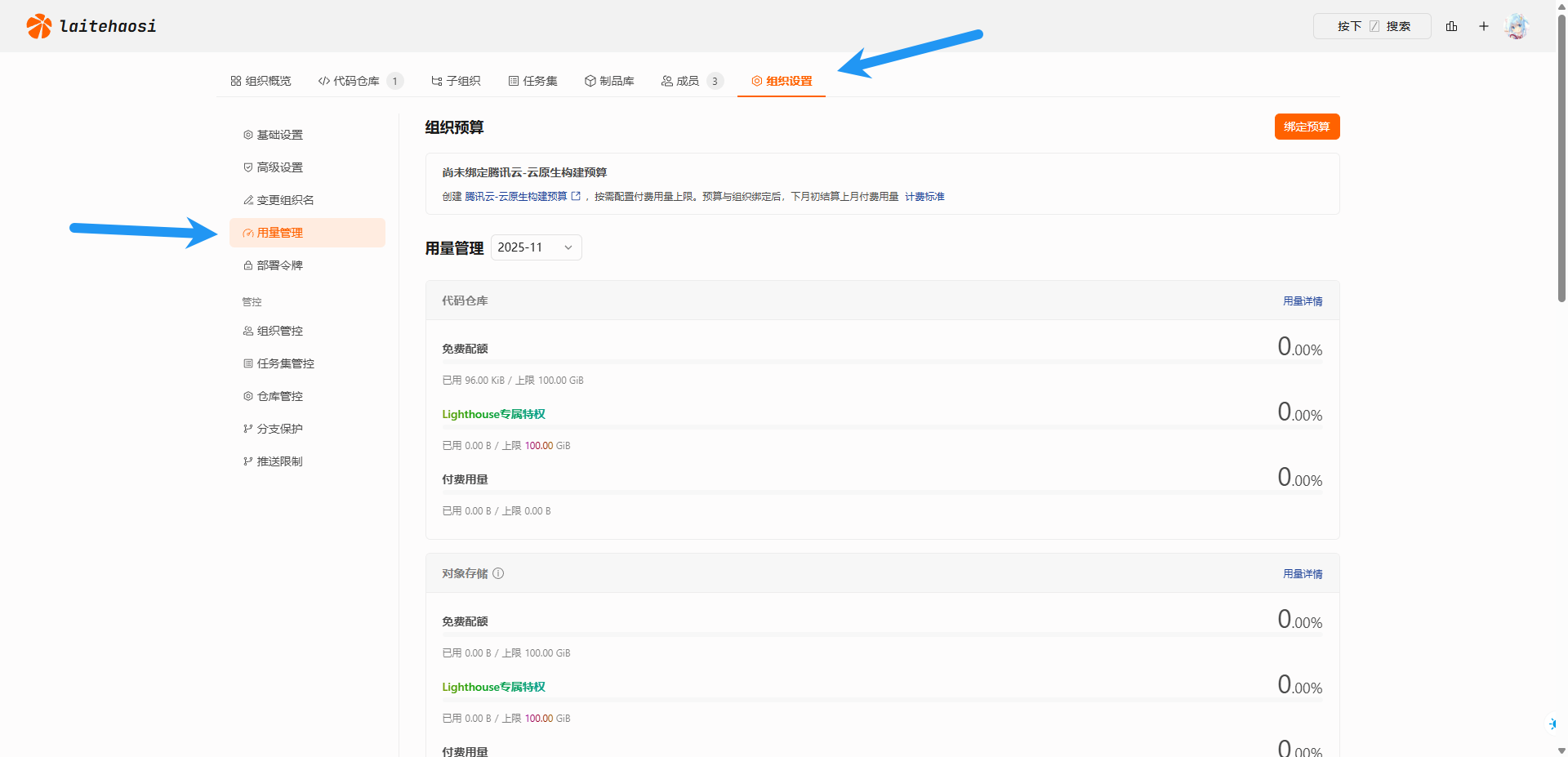Click the info icon next to 对象存储
Image resolution: width=1568 pixels, height=757 pixels.
[x=498, y=573]
